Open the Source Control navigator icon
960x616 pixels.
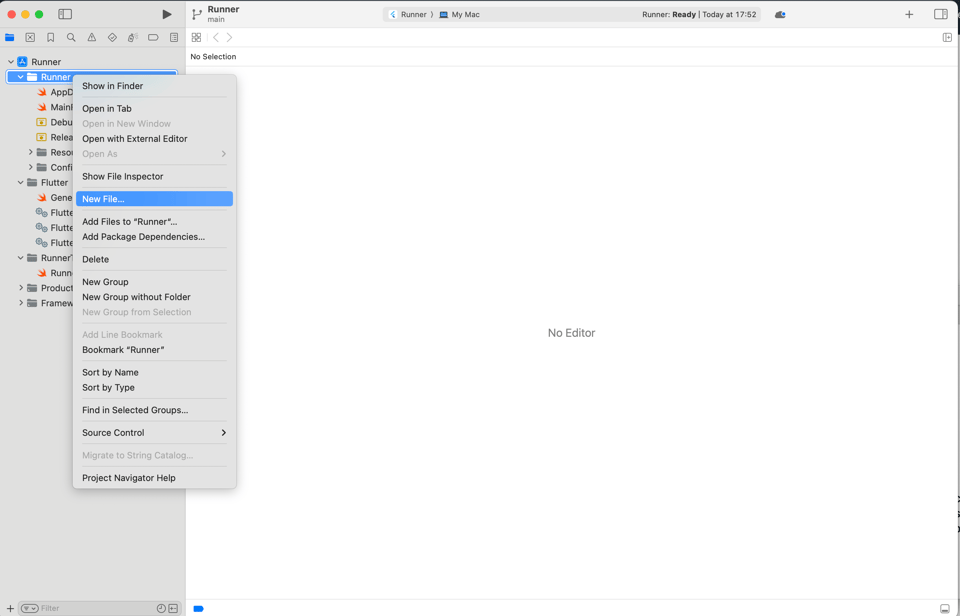[30, 38]
